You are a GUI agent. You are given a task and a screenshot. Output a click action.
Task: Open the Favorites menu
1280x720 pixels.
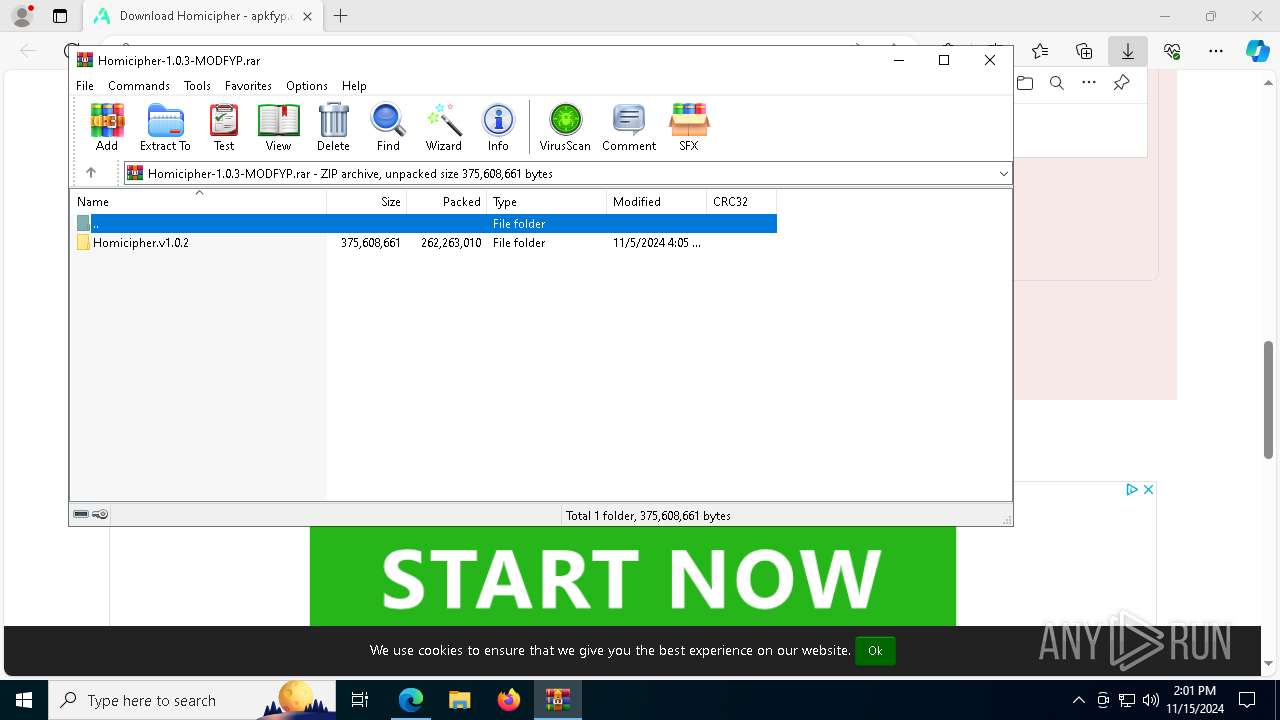click(248, 86)
